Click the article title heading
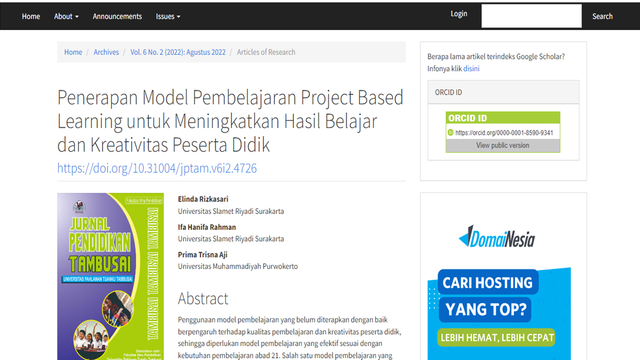Image resolution: width=640 pixels, height=360 pixels. (231, 121)
